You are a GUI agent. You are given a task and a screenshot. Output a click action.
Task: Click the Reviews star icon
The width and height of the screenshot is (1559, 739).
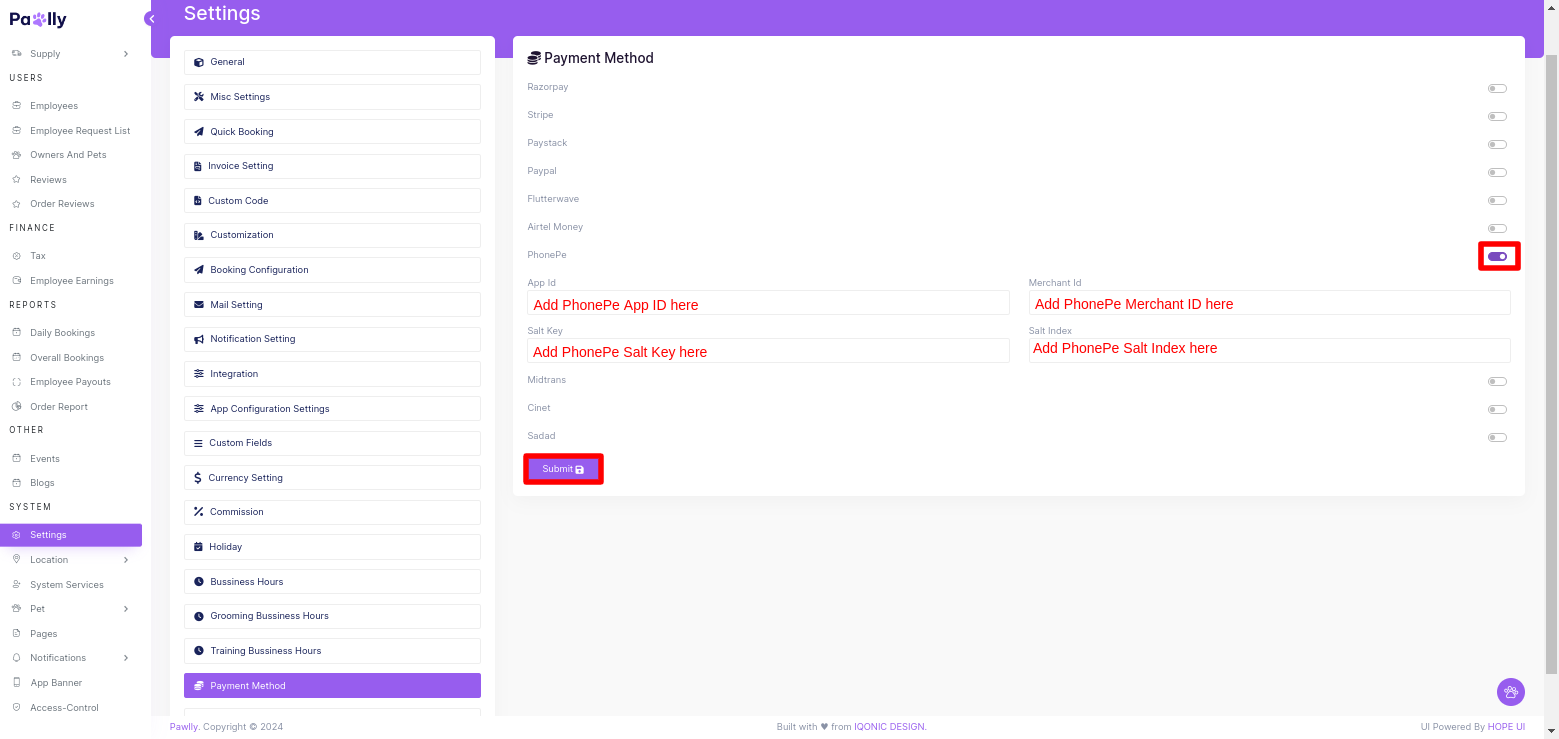pos(17,180)
